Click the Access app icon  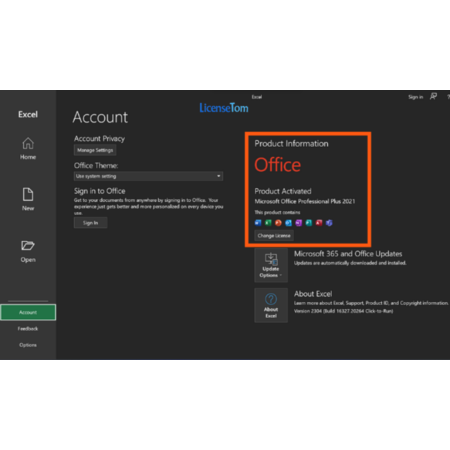click(x=319, y=223)
